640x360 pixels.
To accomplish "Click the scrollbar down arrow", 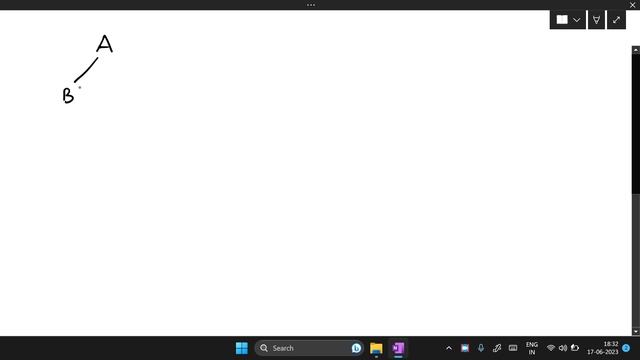I will [x=636, y=332].
